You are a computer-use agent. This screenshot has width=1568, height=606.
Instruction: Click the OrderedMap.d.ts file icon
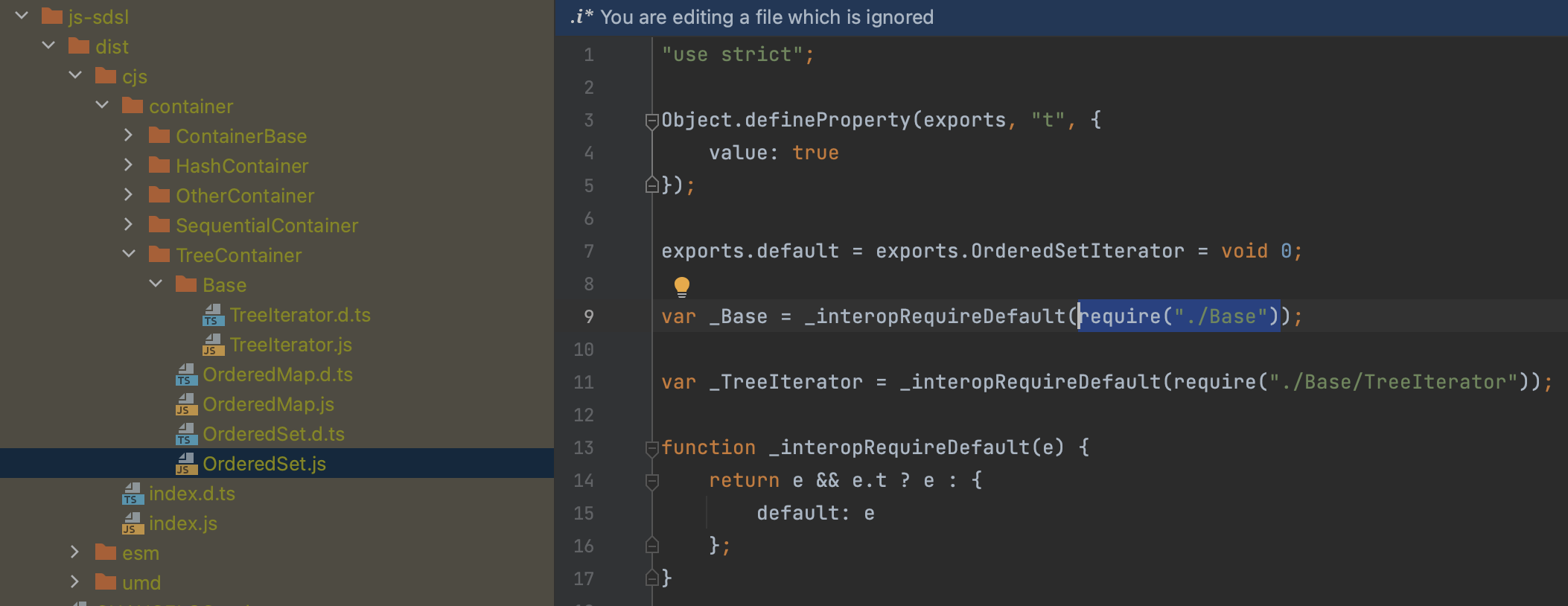tap(186, 374)
